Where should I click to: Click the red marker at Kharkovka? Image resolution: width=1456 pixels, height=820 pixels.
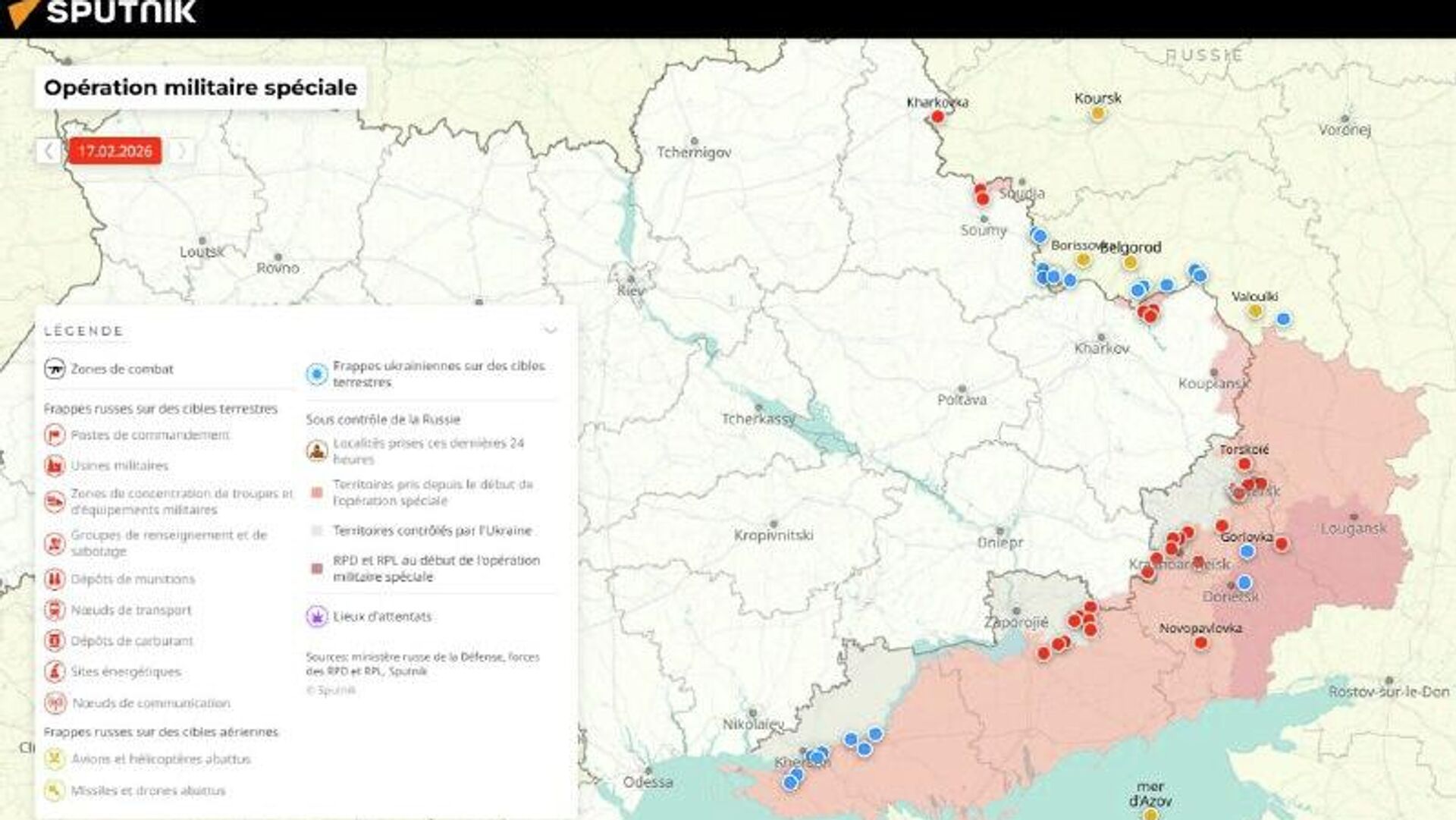937,116
